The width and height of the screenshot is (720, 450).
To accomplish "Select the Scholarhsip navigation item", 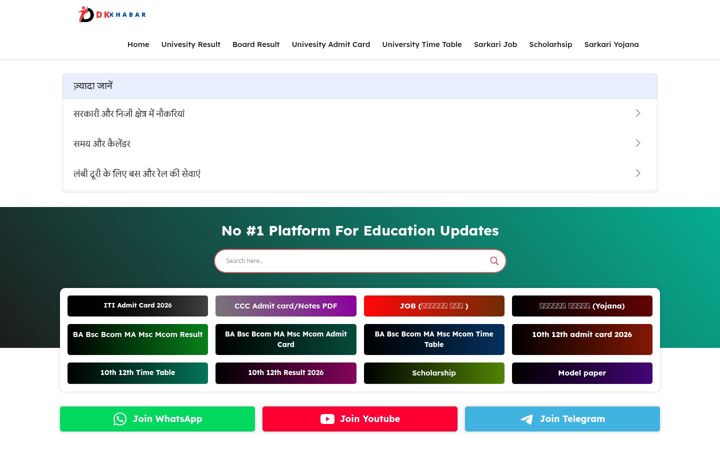I will coord(551,45).
